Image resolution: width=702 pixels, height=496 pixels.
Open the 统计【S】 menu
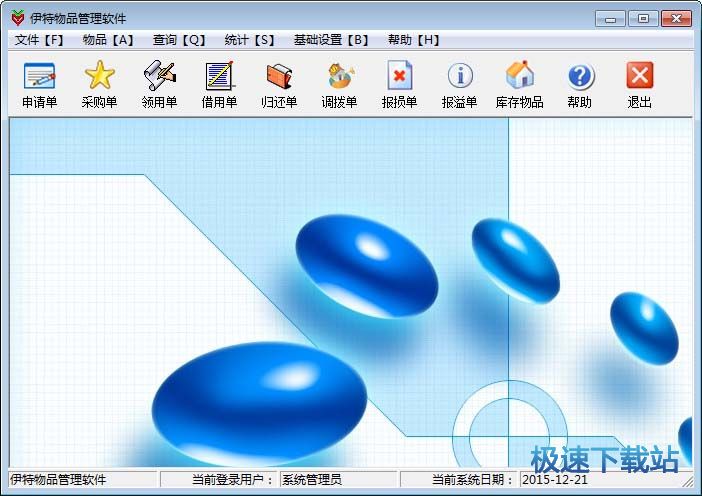pos(249,40)
